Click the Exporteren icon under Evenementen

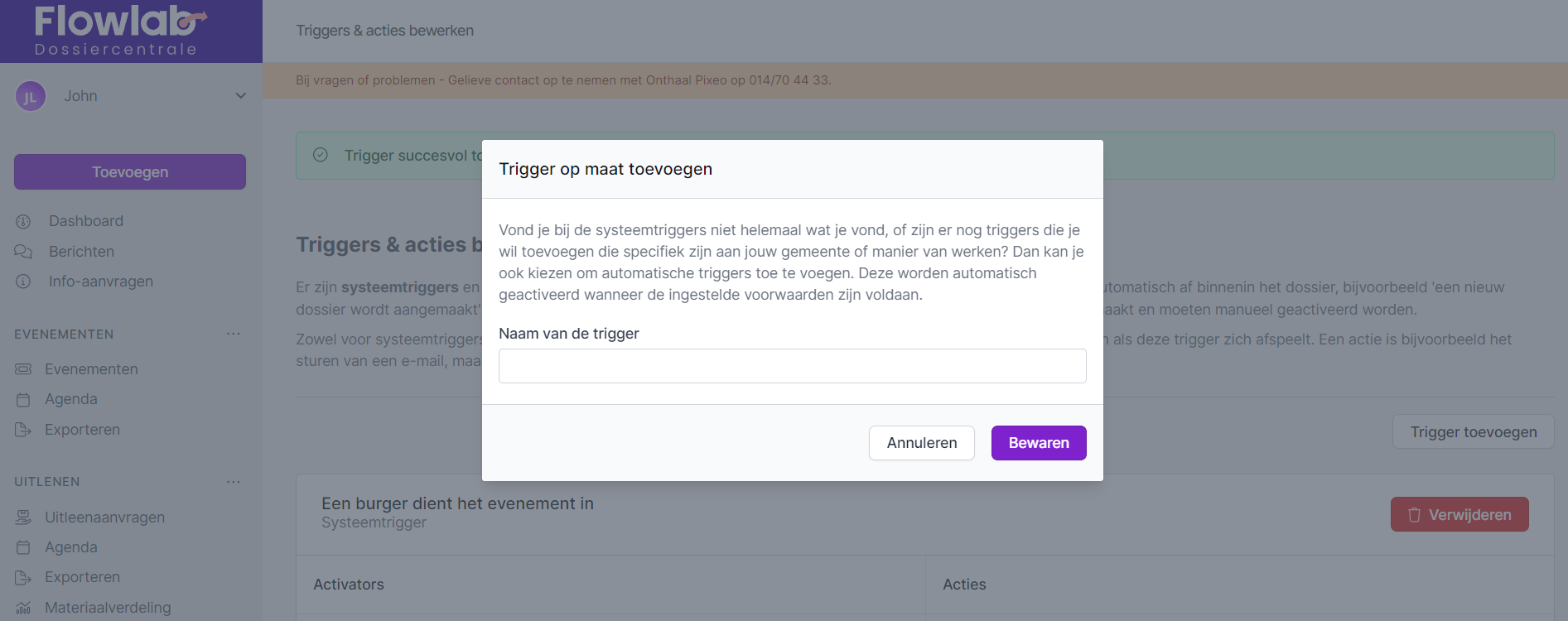coord(23,430)
